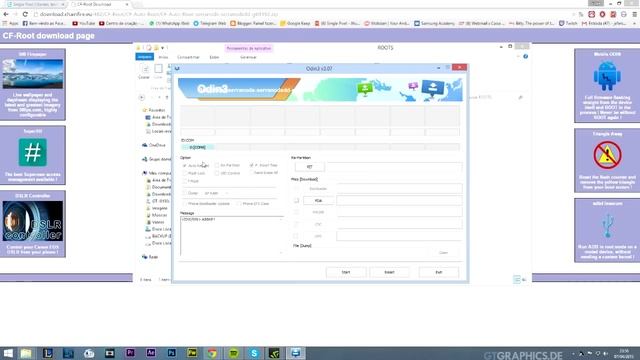Click the PDA file path field

tap(399, 200)
